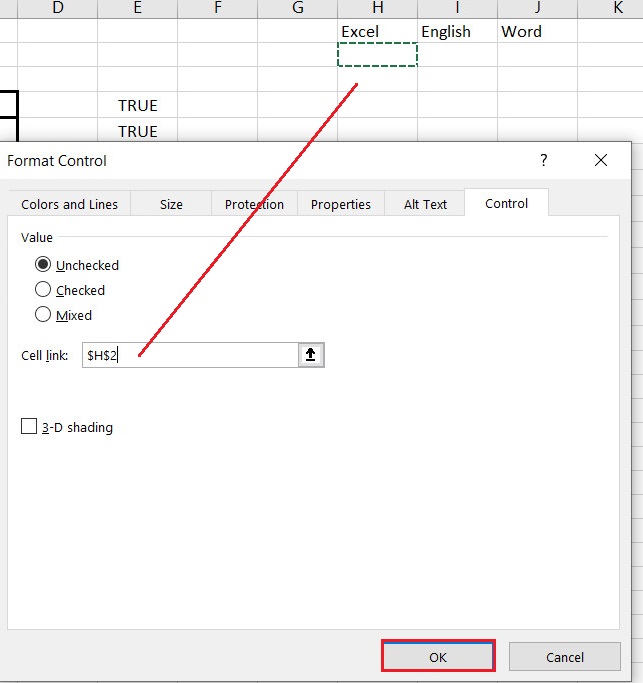Open the Alt Text tab
643x683 pixels.
tap(425, 204)
